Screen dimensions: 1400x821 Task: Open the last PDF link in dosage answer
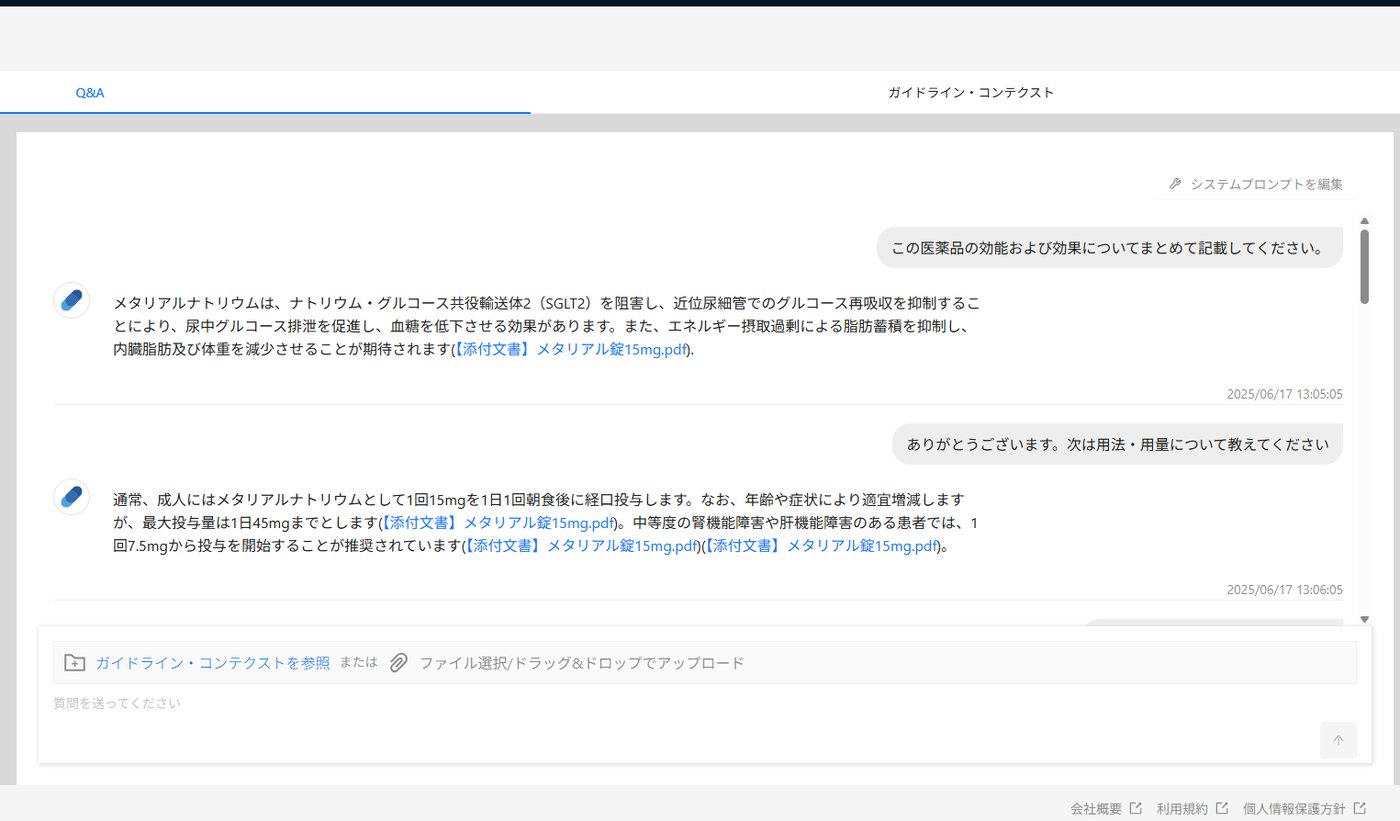(821, 546)
